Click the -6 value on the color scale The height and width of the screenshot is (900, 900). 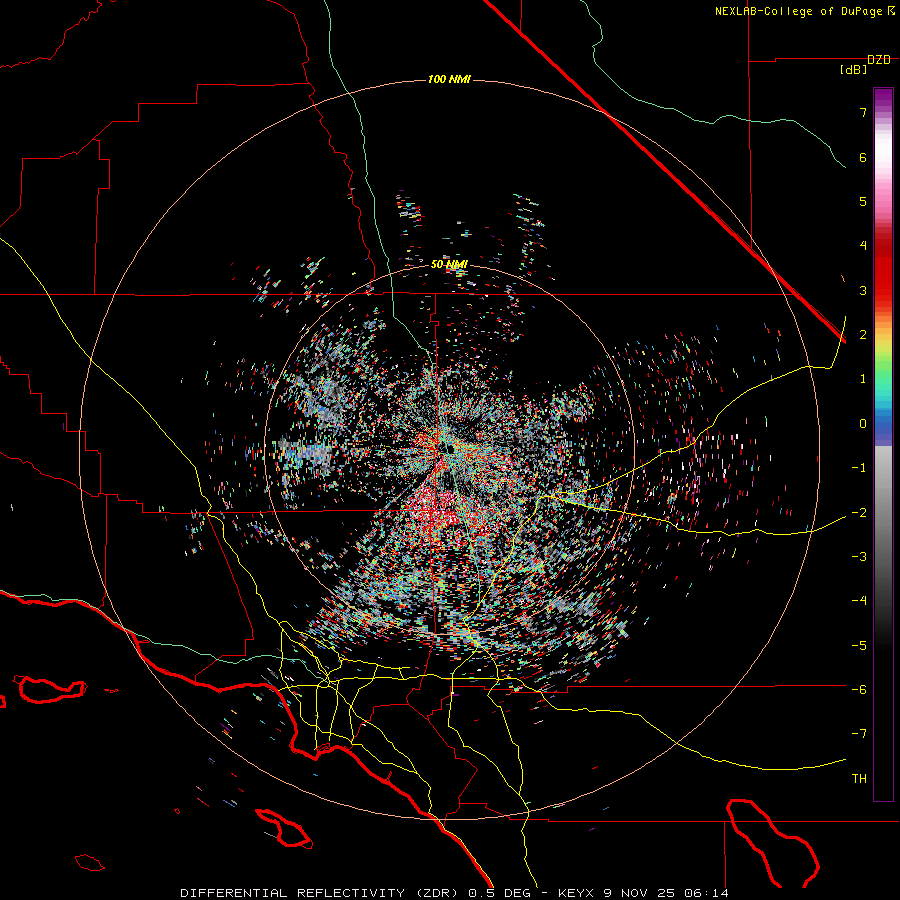pos(859,690)
